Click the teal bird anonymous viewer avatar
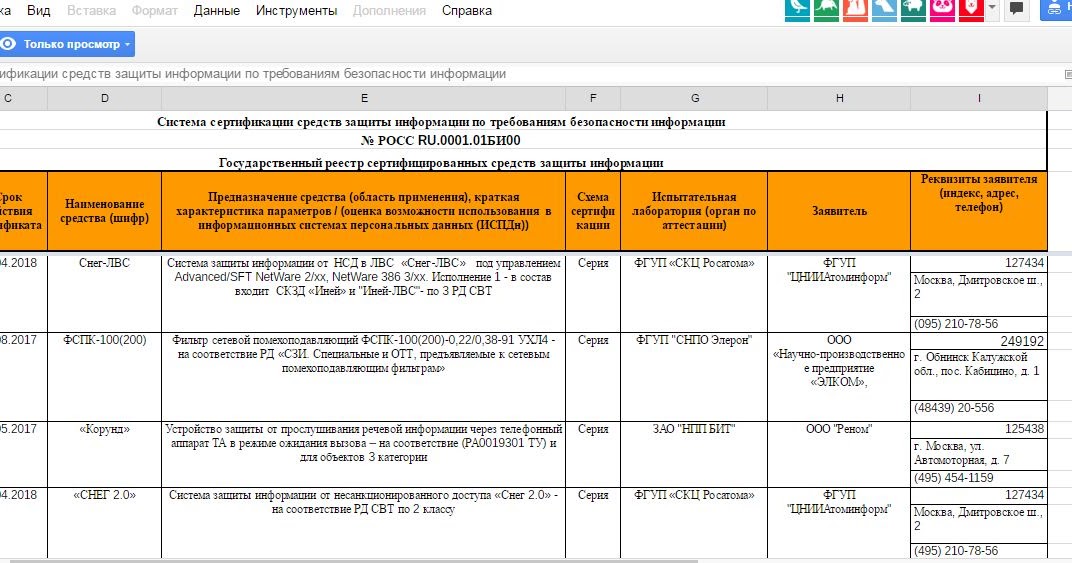Image resolution: width=1072 pixels, height=563 pixels. coord(797,10)
